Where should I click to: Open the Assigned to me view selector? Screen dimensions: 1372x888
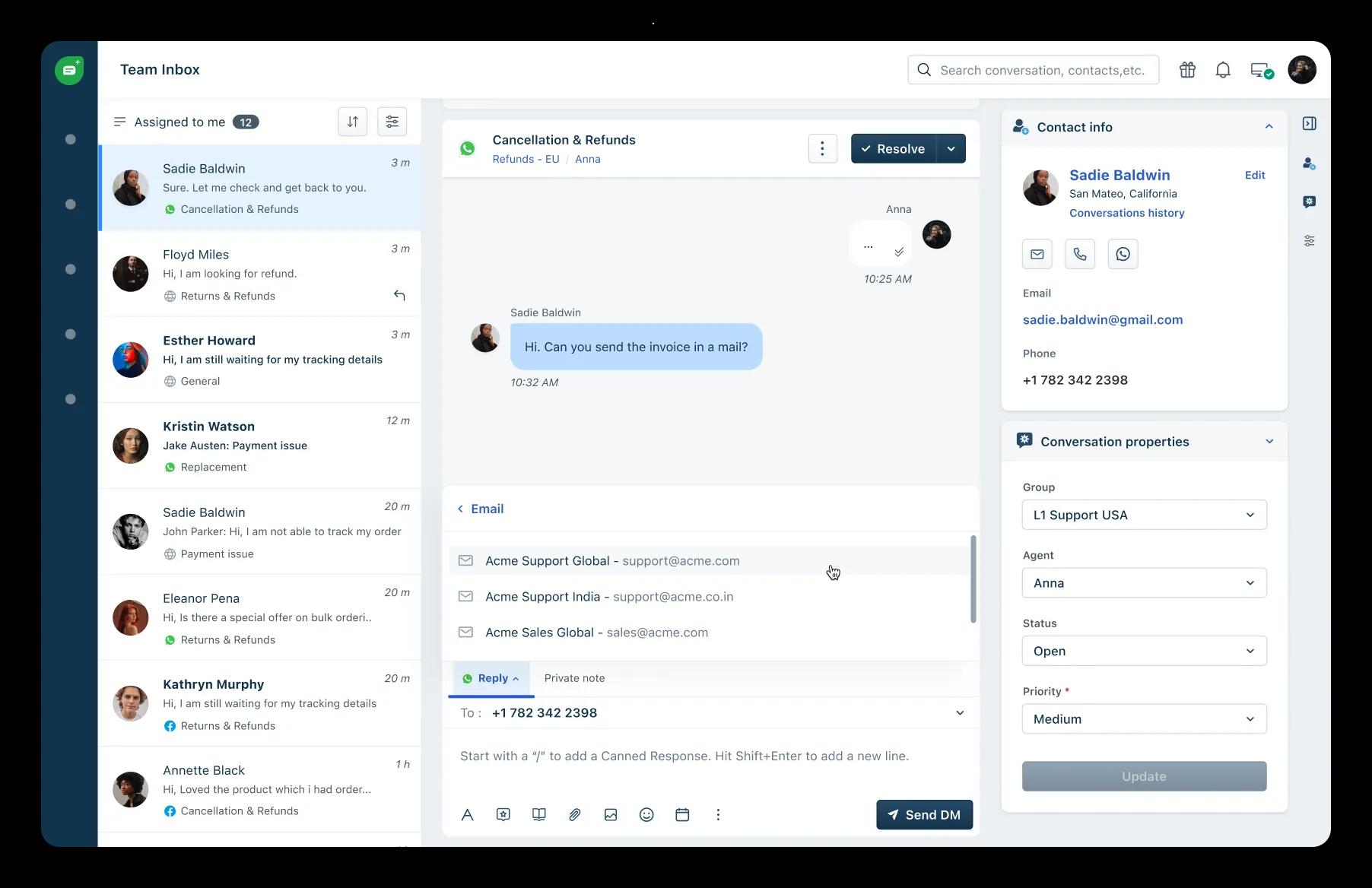pos(186,122)
